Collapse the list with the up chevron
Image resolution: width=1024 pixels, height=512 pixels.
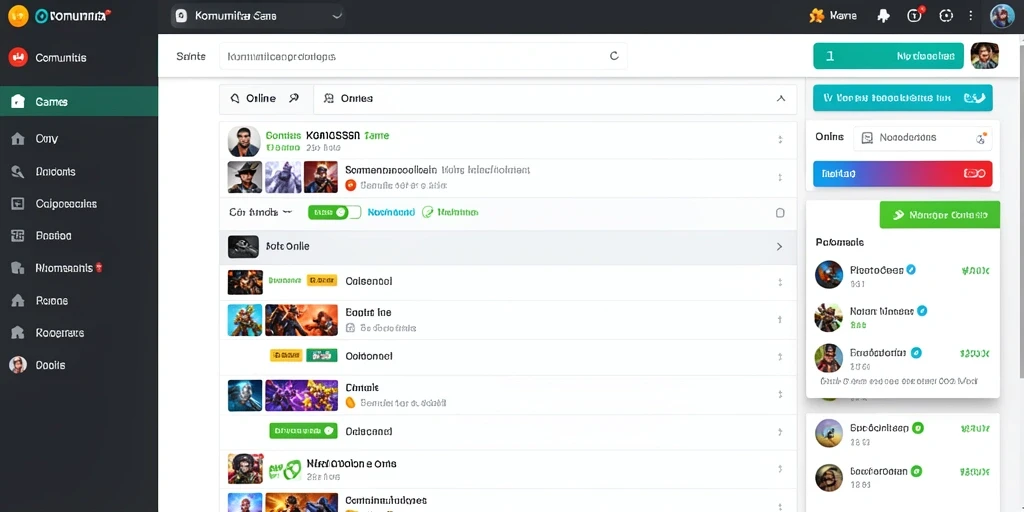[780, 99]
